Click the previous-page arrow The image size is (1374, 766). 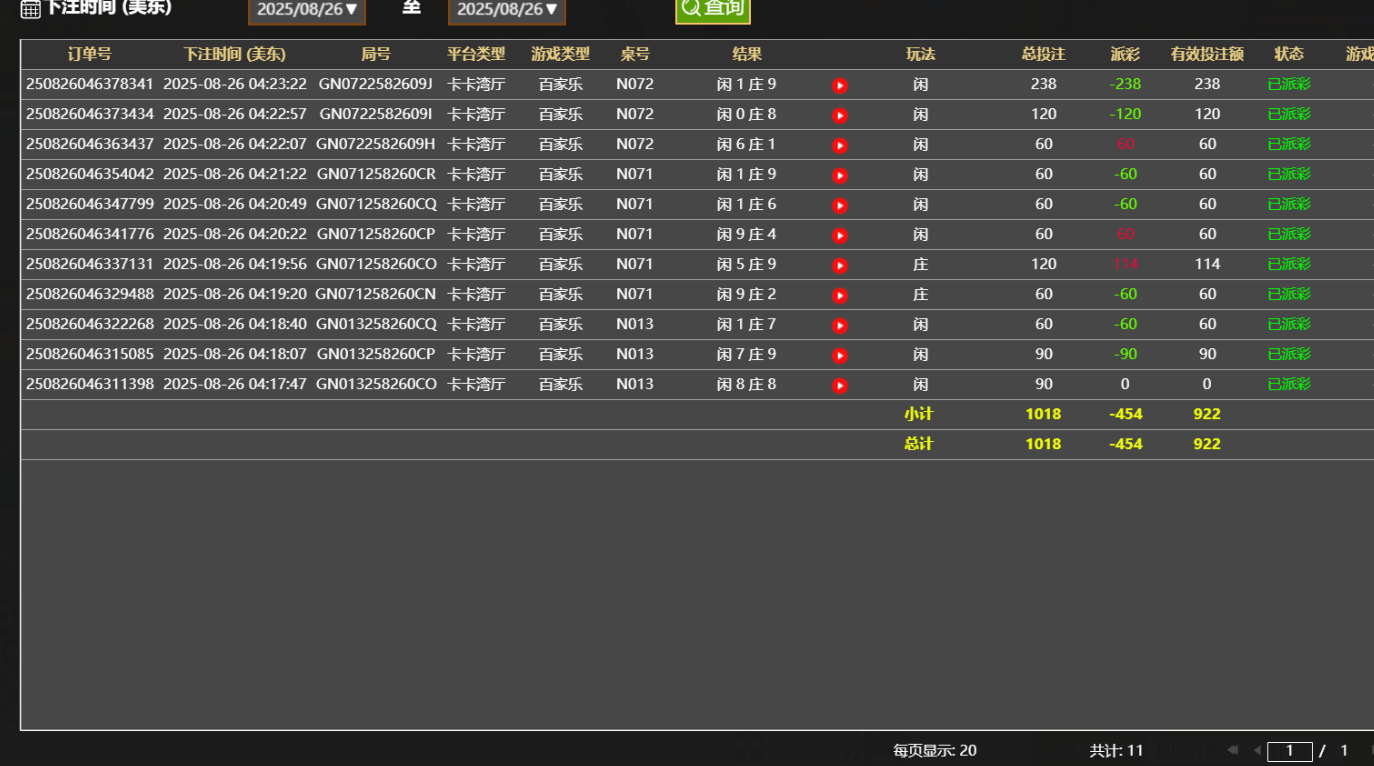coord(1258,749)
